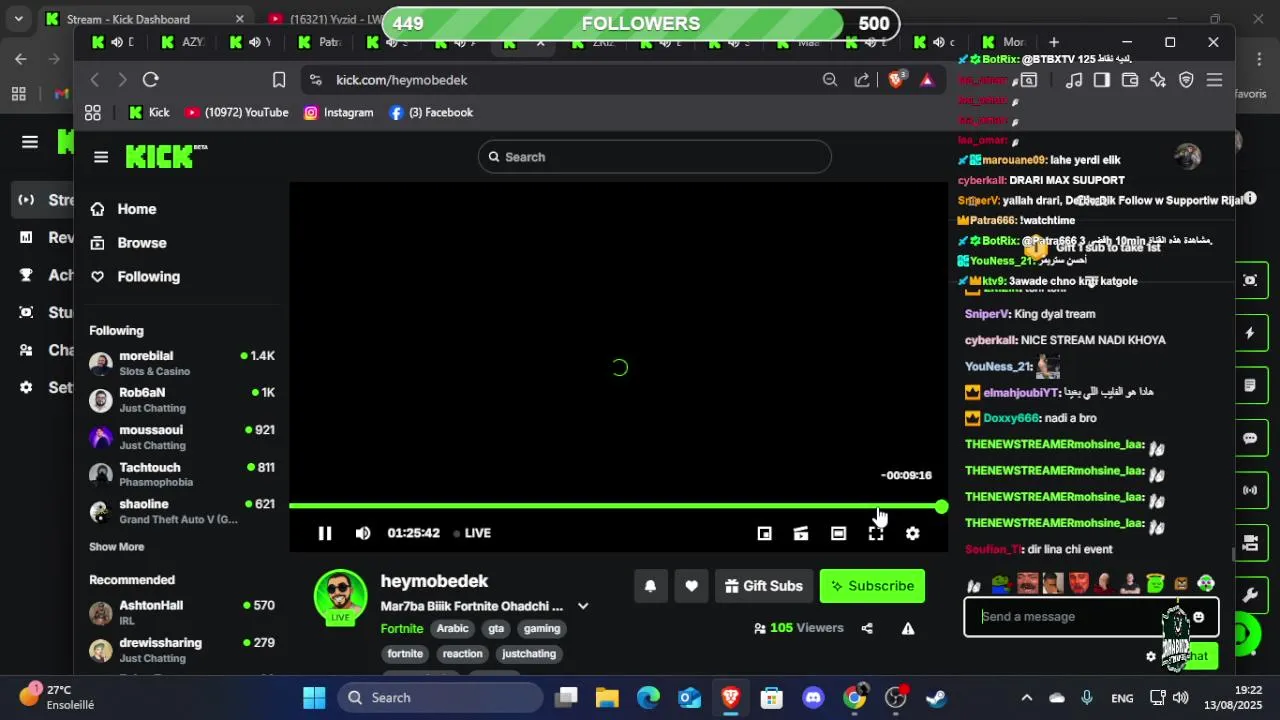Follow channel with the heart button
The height and width of the screenshot is (720, 1280).
coord(691,586)
